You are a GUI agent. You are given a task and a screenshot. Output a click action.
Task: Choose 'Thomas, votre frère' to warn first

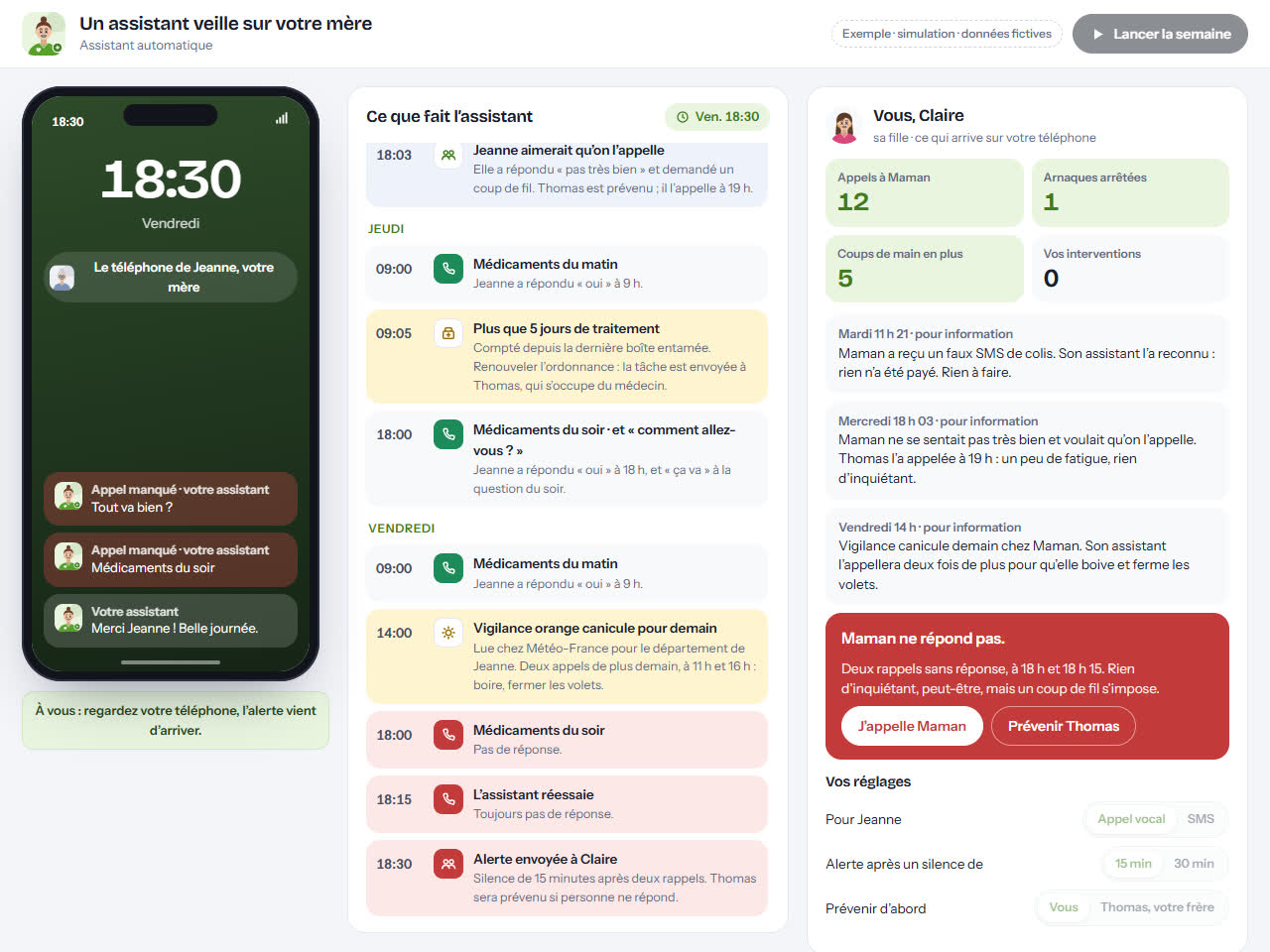1157,907
